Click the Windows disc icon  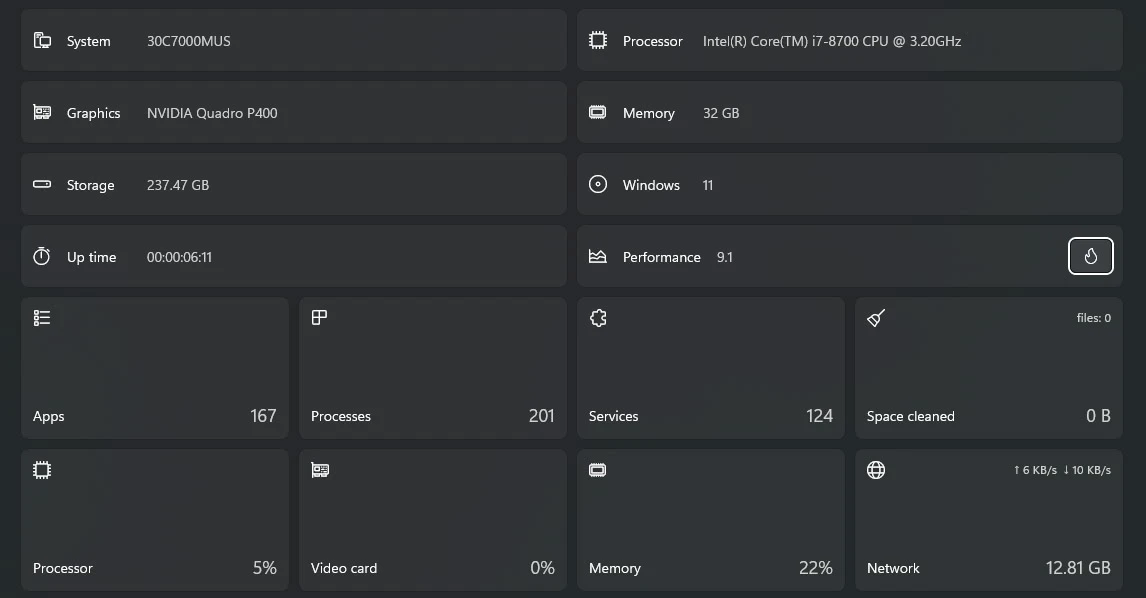coord(598,184)
